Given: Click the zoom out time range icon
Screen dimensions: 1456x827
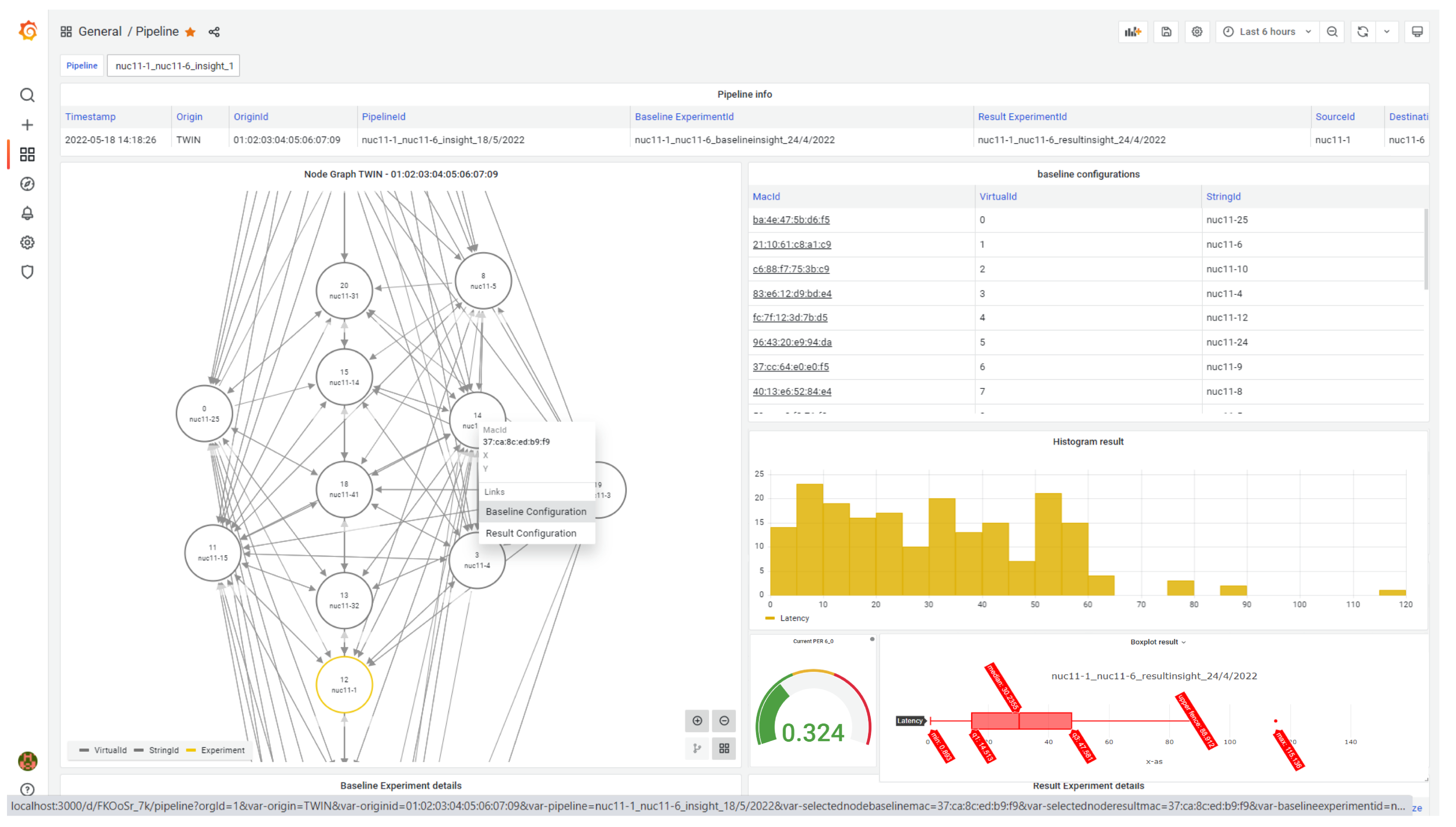Looking at the screenshot, I should [x=1332, y=32].
